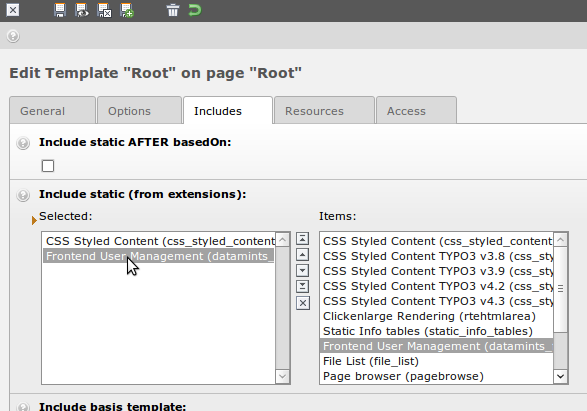Add CSS Styled Content from Items list

coord(437,241)
